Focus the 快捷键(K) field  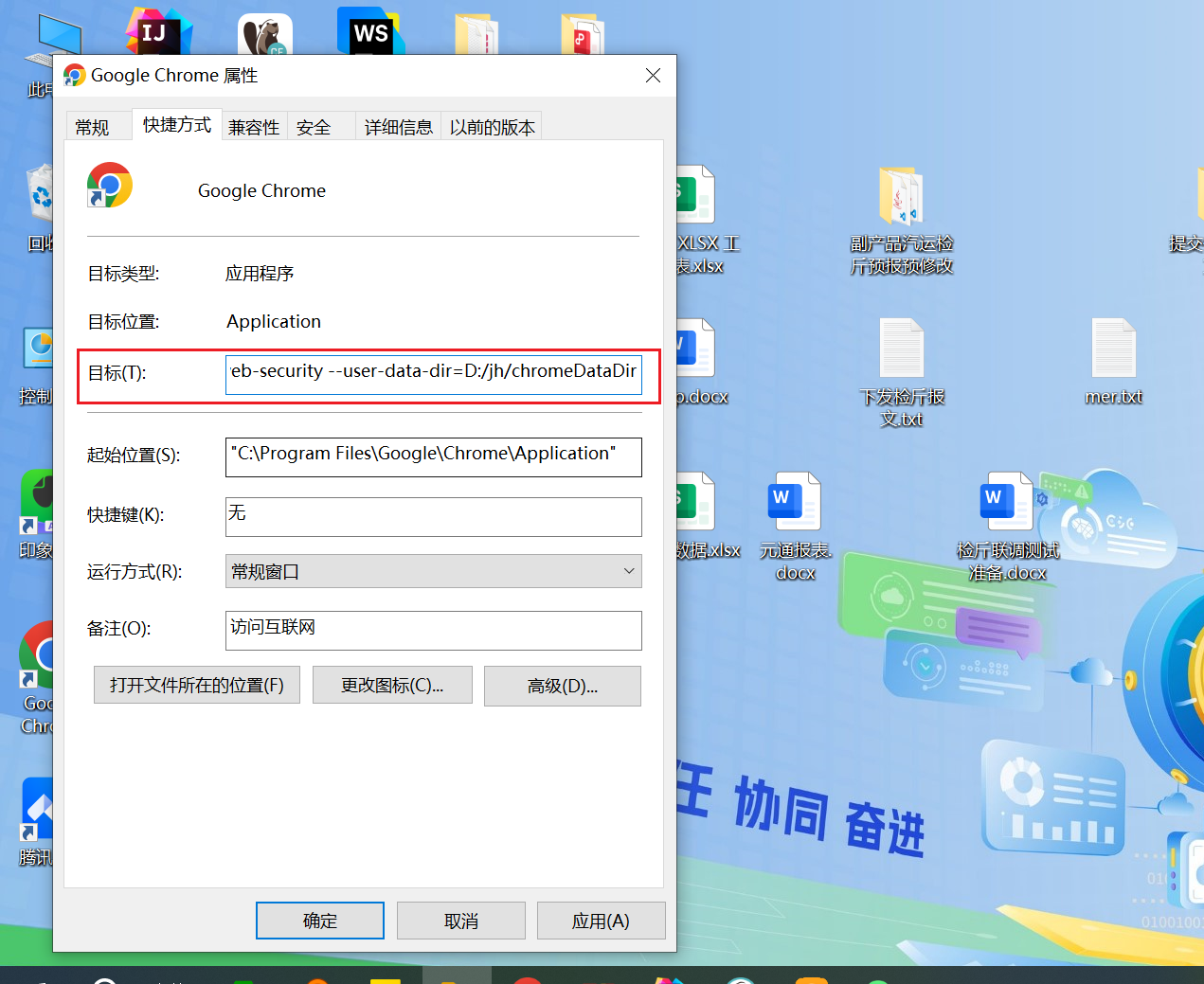434,517
